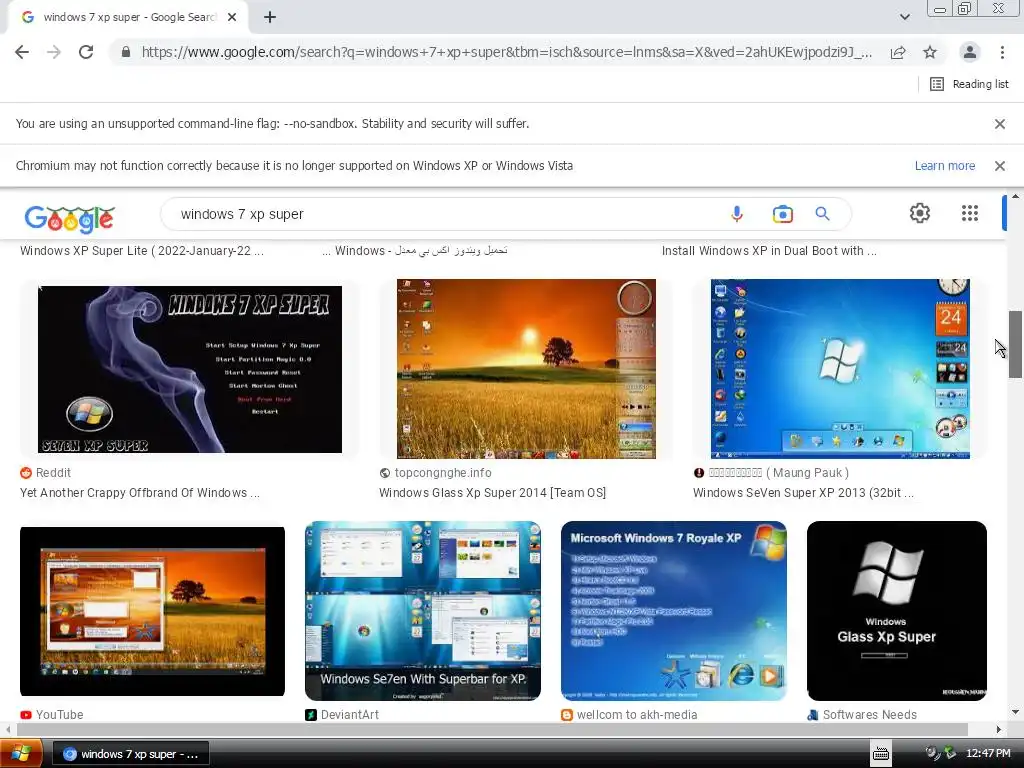Screen dimensions: 1024x768
Task: Click the address bar URL
Action: point(506,52)
